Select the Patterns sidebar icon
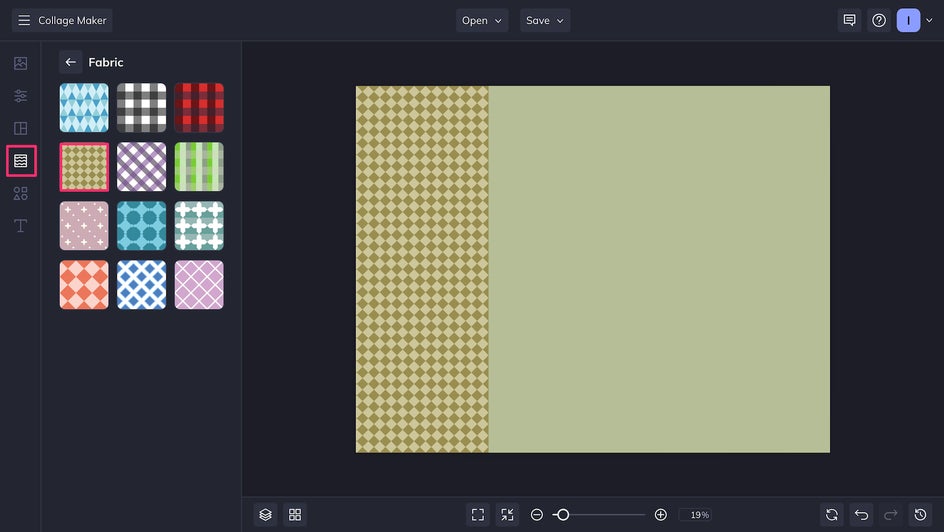This screenshot has width=944, height=532. [x=21, y=161]
